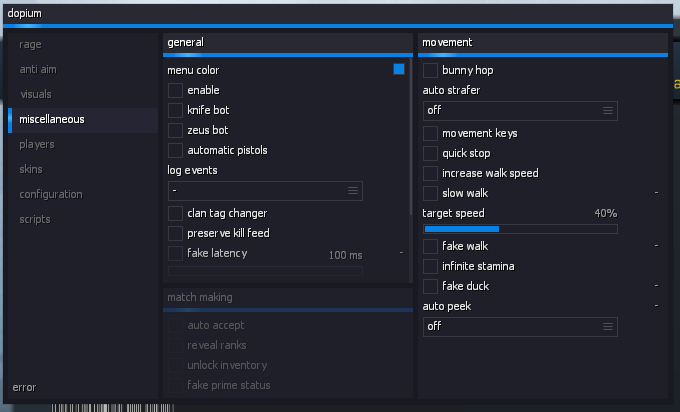Click the auto peek dropdown list icon
The image size is (680, 412).
coord(608,327)
